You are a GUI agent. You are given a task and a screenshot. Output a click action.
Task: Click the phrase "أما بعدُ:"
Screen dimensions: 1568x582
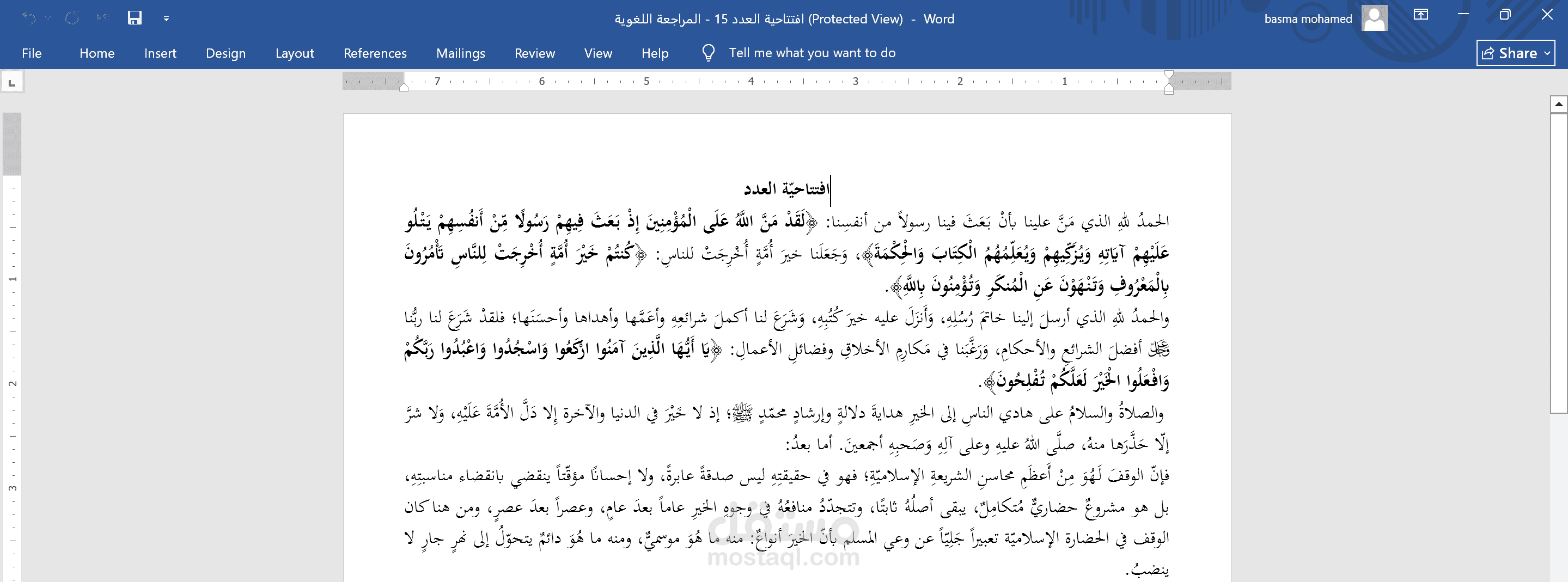tap(809, 444)
